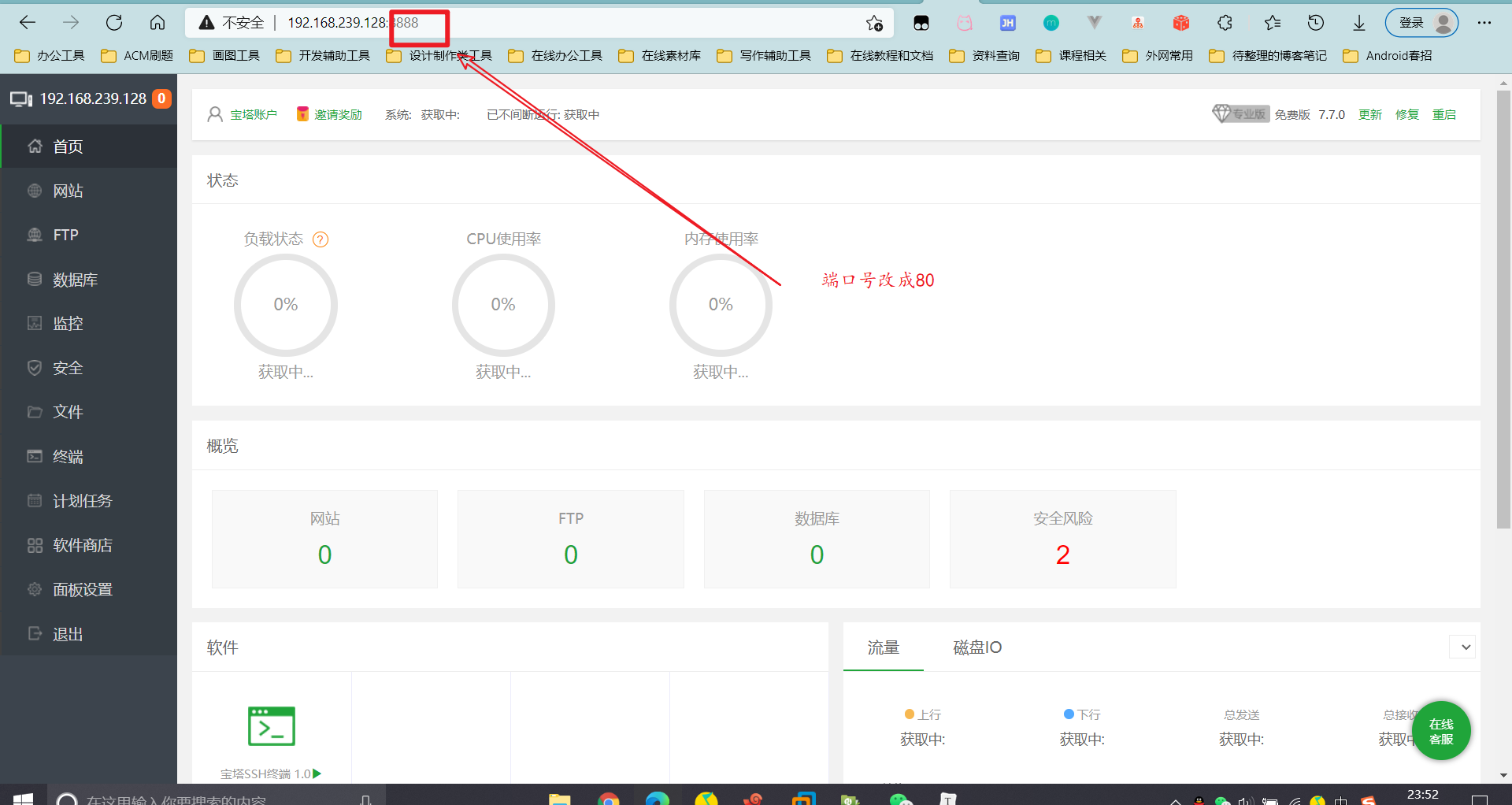The width and height of the screenshot is (1512, 805).
Task: Click the 重启 restart link
Action: point(1444,114)
